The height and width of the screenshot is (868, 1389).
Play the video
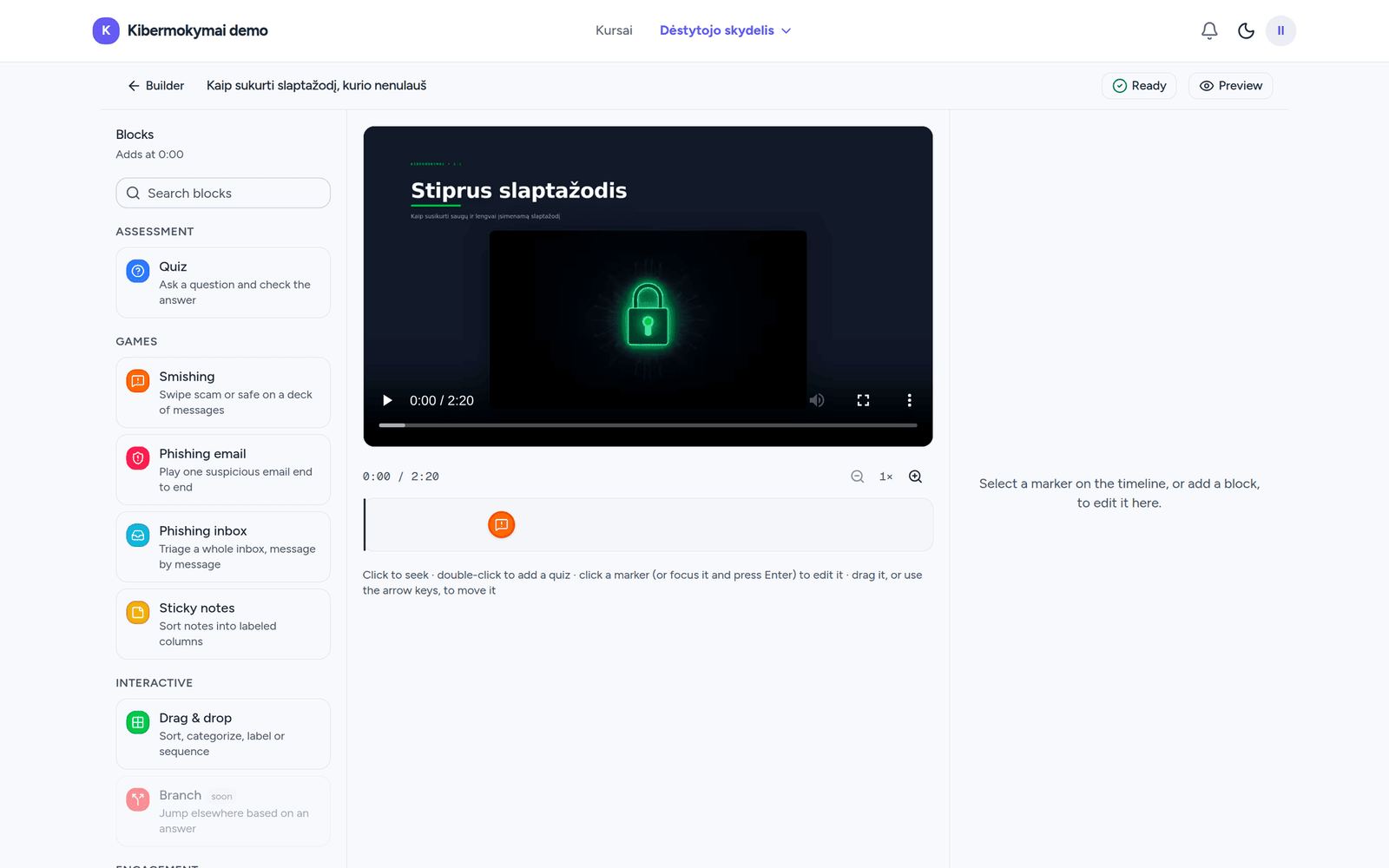[x=387, y=400]
